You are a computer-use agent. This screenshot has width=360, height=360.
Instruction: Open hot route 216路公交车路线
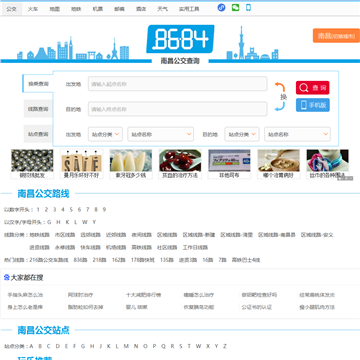pyautogui.click(x=49, y=260)
